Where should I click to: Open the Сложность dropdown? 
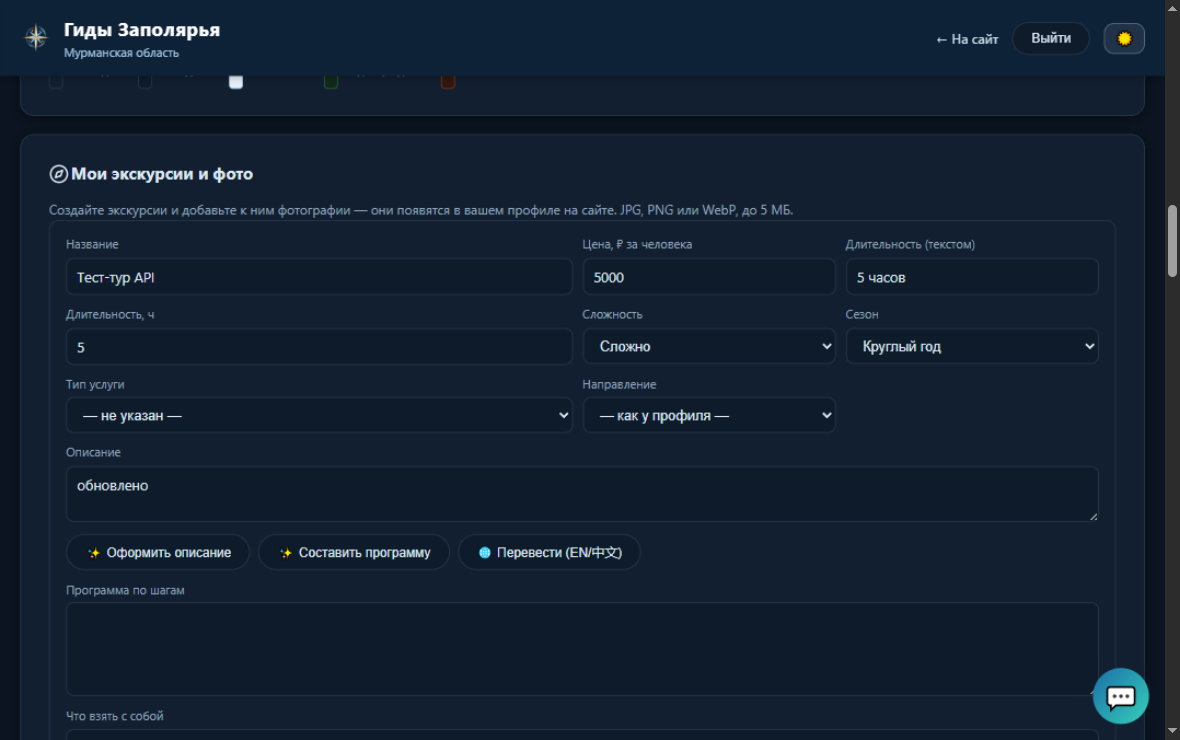(708, 346)
